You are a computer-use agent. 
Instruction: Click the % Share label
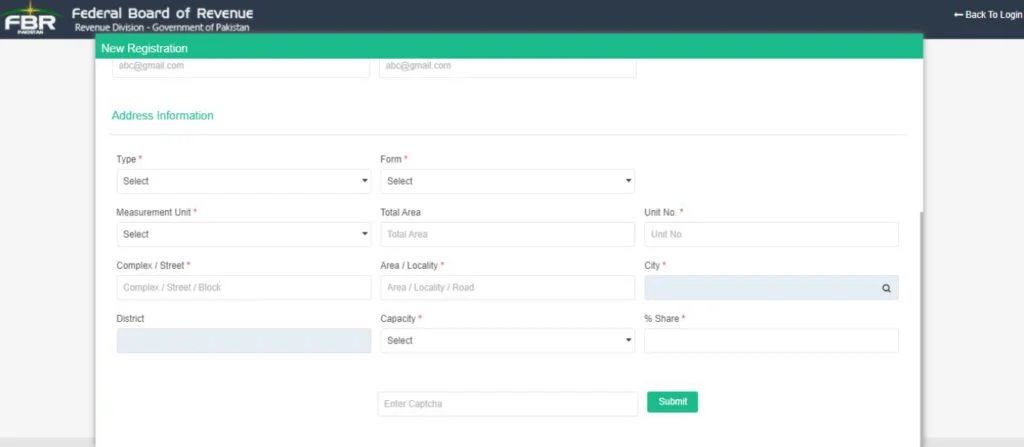(x=662, y=318)
